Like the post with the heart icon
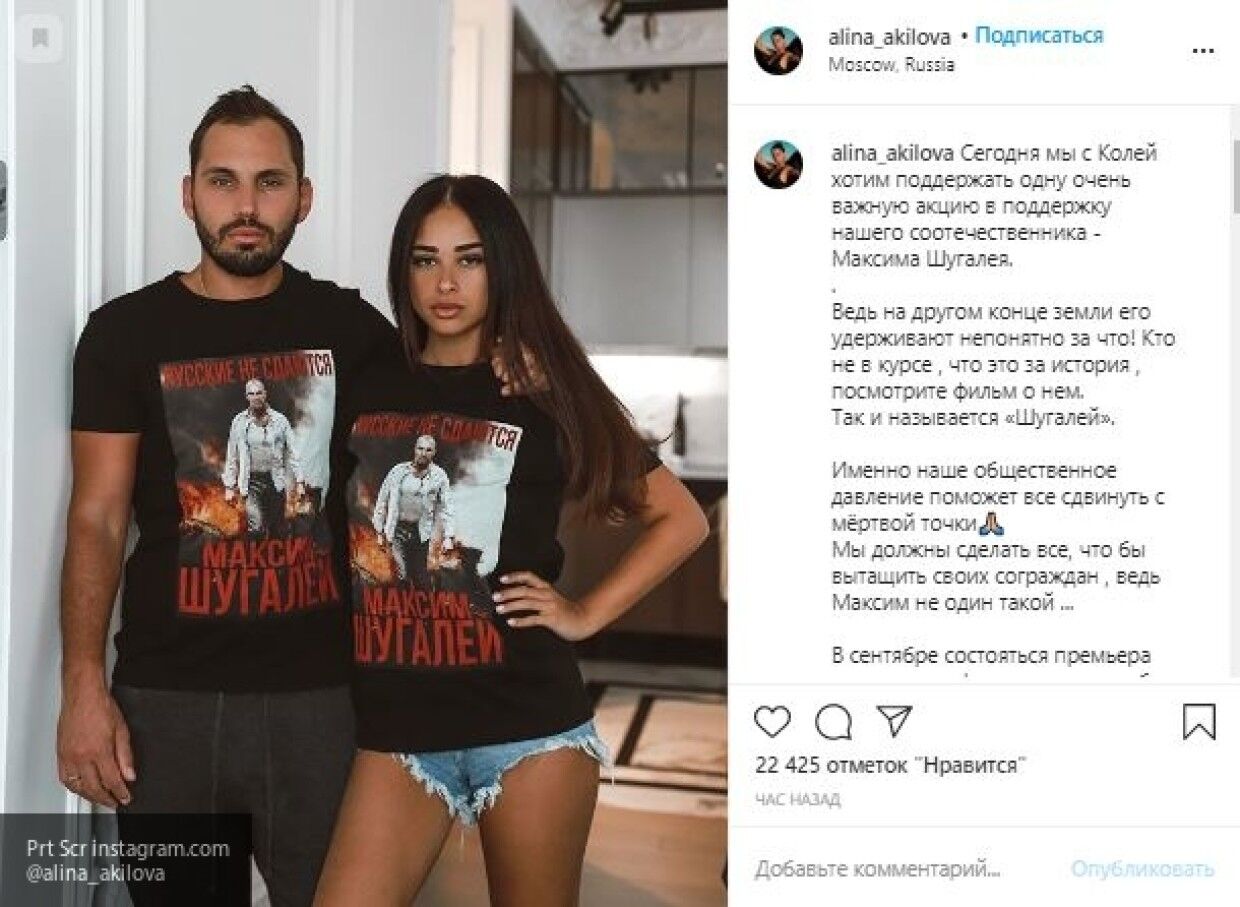This screenshot has width=1240, height=907. 772,721
